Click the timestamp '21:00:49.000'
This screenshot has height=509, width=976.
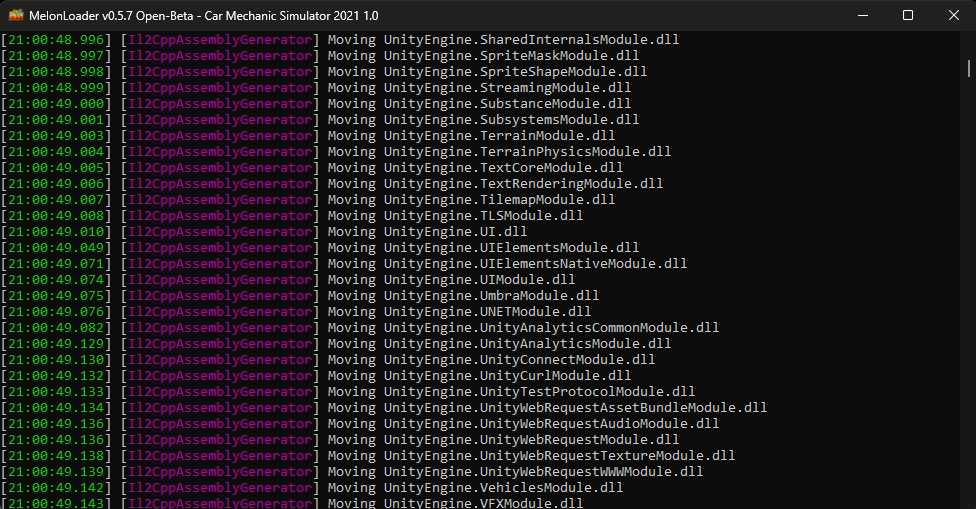coord(56,104)
